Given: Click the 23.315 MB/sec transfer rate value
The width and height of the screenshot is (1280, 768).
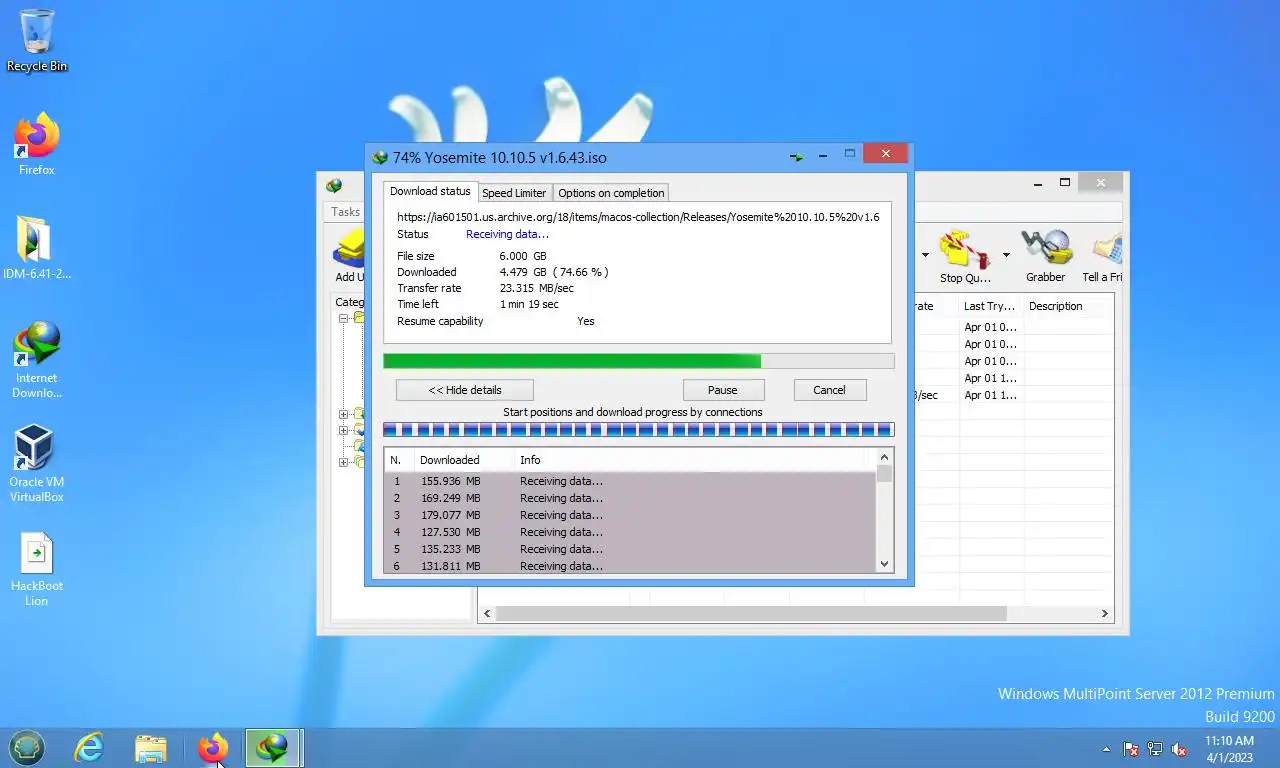Looking at the screenshot, I should point(537,288).
